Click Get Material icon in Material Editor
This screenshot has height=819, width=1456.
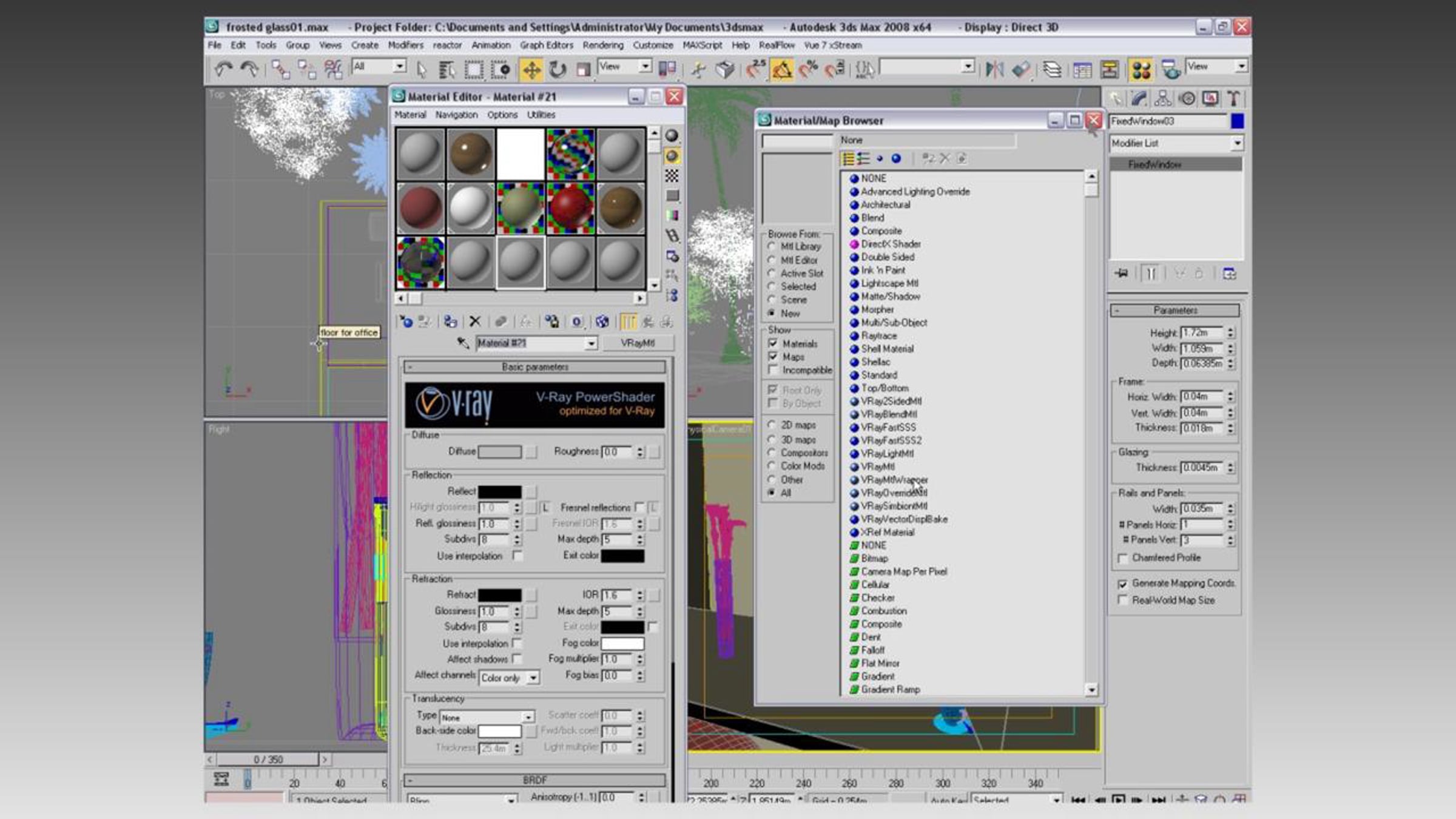click(x=405, y=322)
